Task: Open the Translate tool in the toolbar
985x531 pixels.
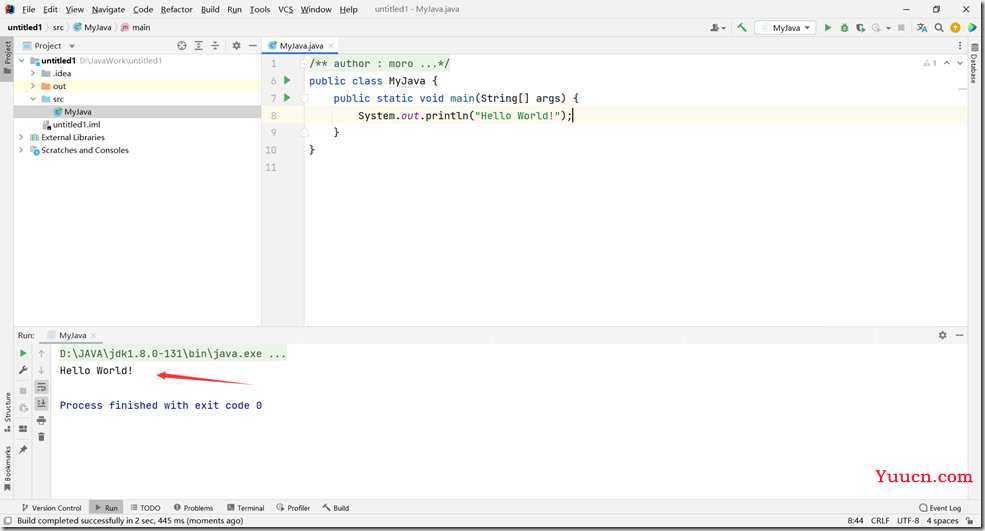Action: click(x=922, y=28)
